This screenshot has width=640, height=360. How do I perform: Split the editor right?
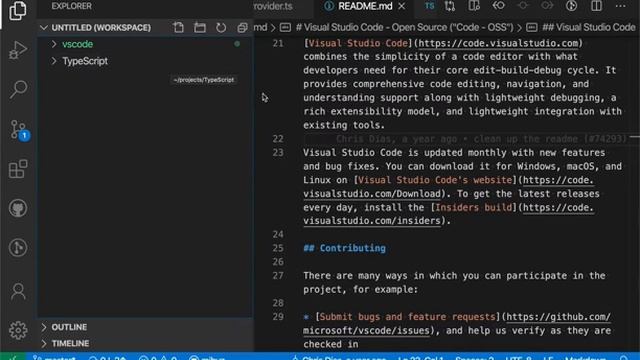[596, 6]
